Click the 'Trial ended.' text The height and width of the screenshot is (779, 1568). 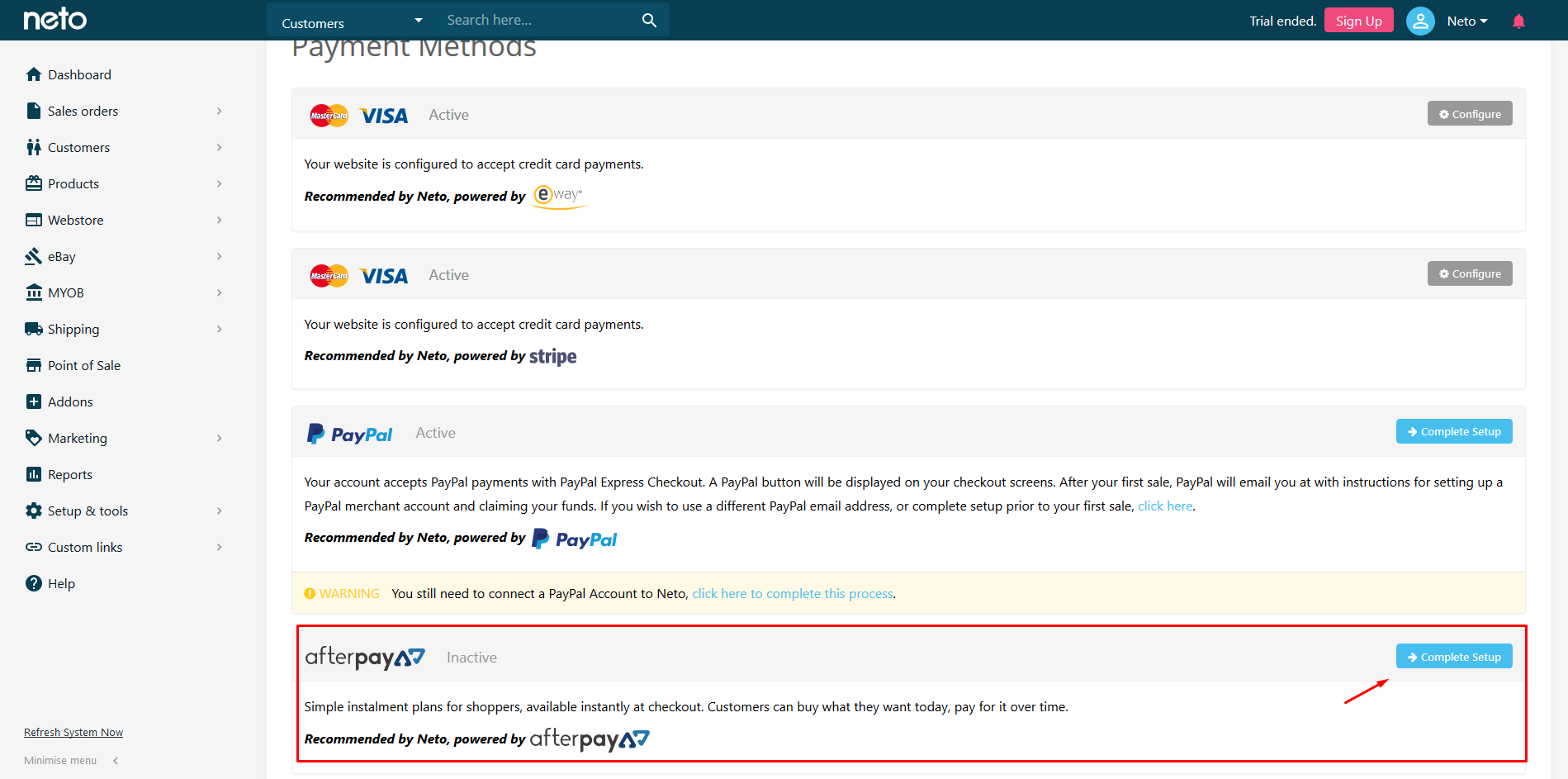(1282, 21)
